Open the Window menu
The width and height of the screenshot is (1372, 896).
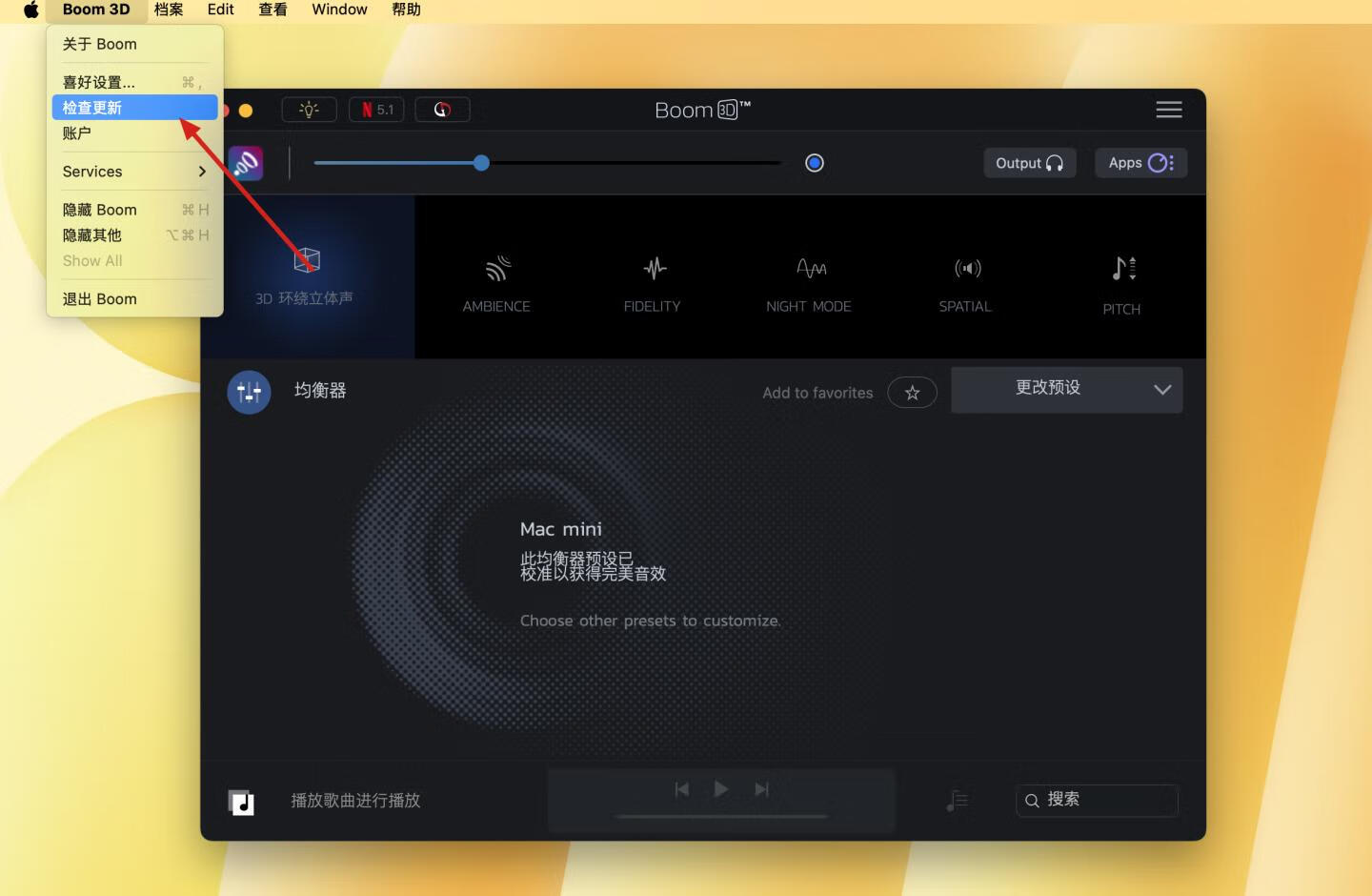339,10
